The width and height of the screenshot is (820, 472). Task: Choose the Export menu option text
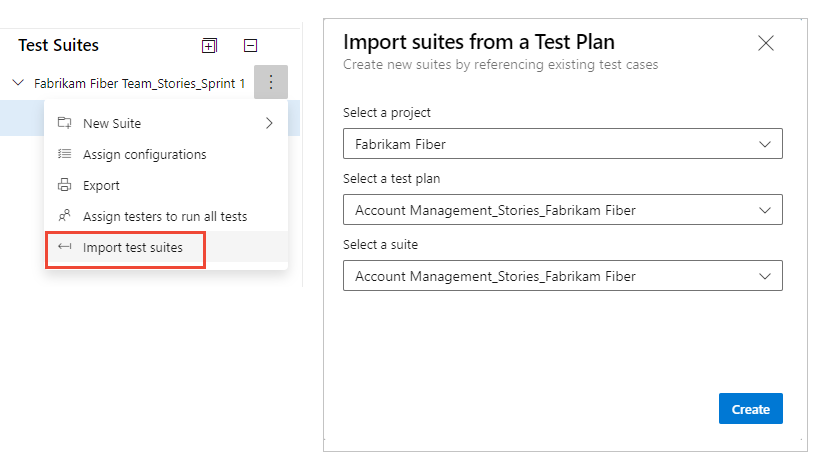click(x=101, y=185)
